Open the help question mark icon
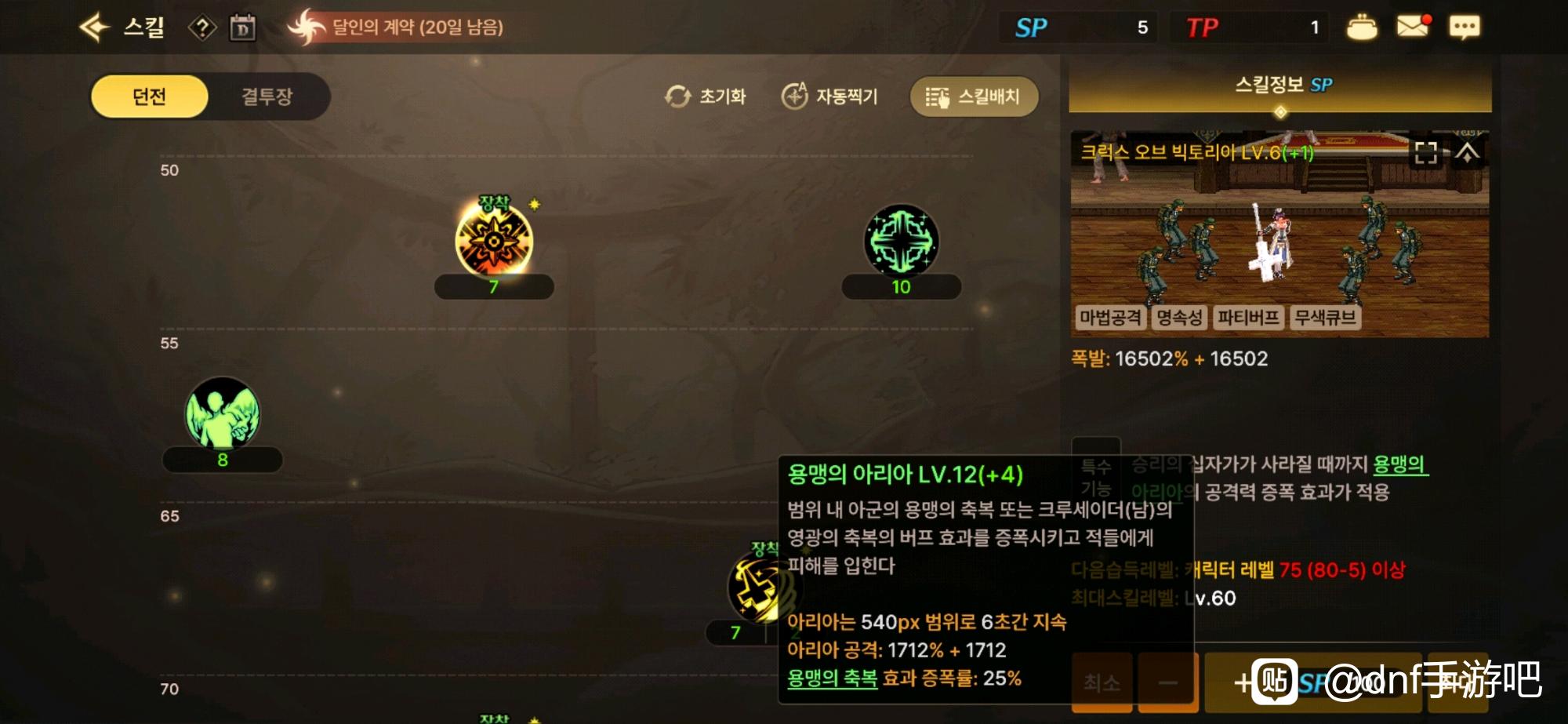Viewport: 1568px width, 724px height. [x=202, y=28]
